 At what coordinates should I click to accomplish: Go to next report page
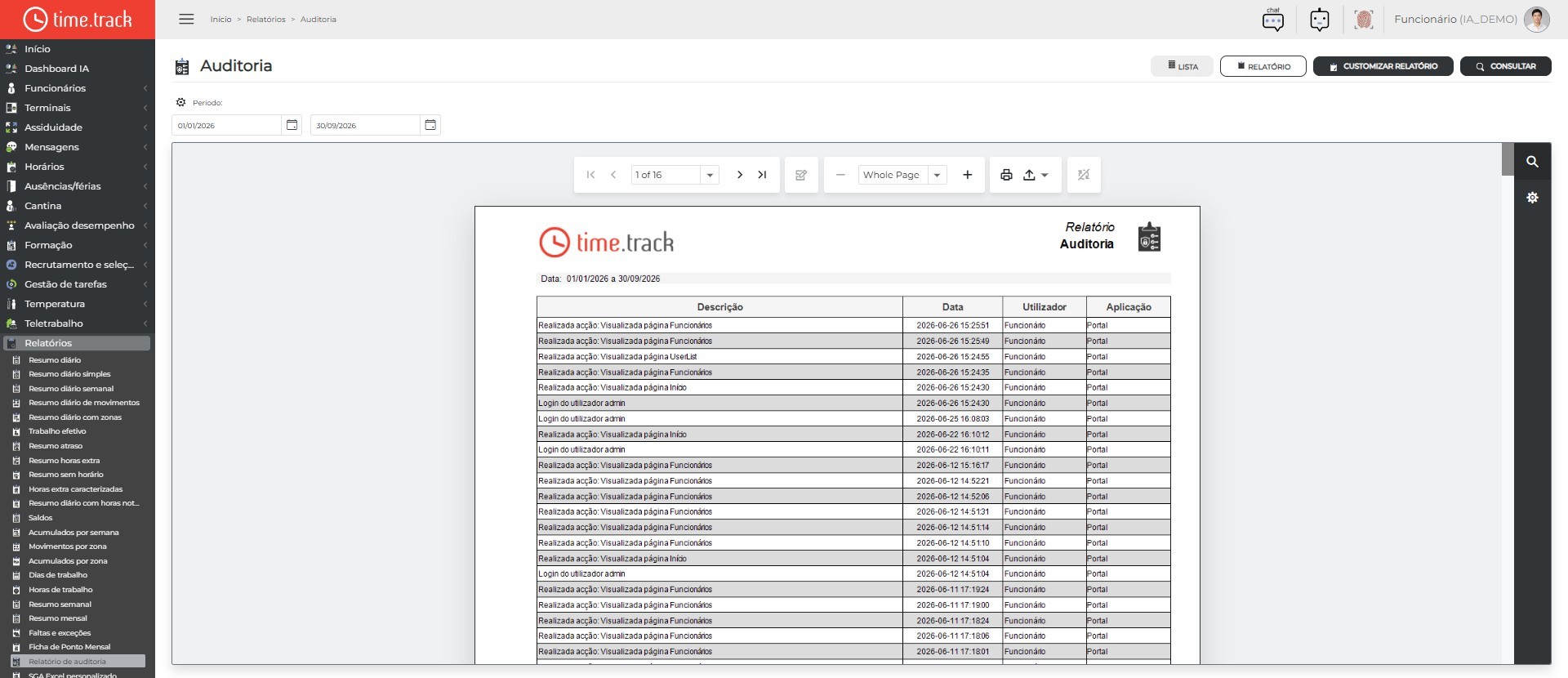tap(739, 175)
